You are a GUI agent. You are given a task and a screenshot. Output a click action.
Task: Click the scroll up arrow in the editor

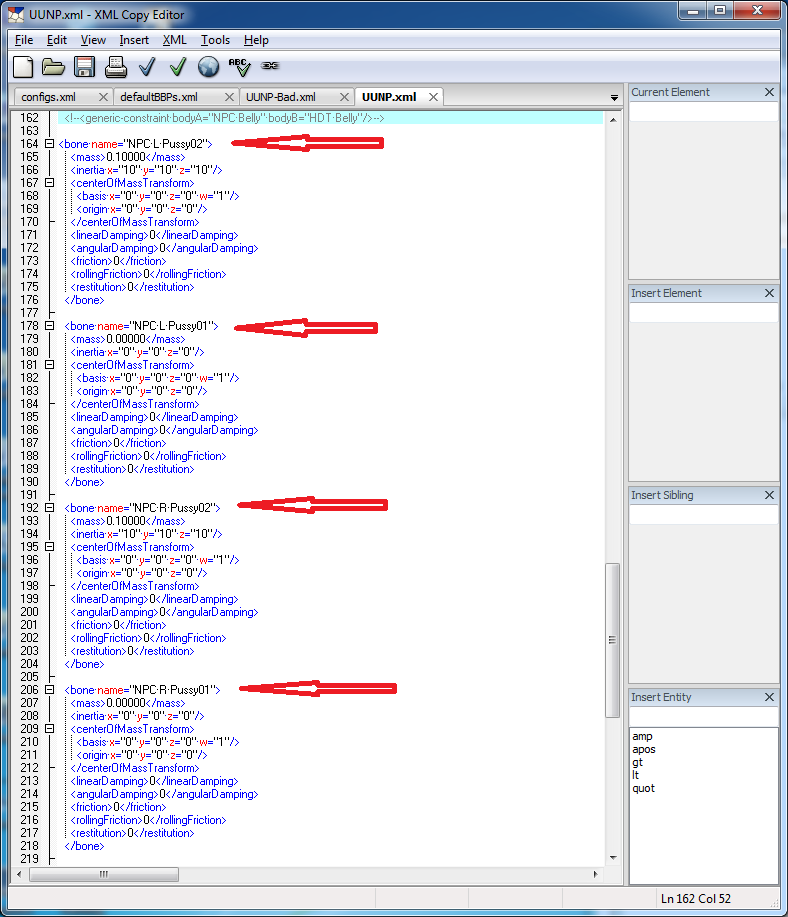tap(613, 120)
